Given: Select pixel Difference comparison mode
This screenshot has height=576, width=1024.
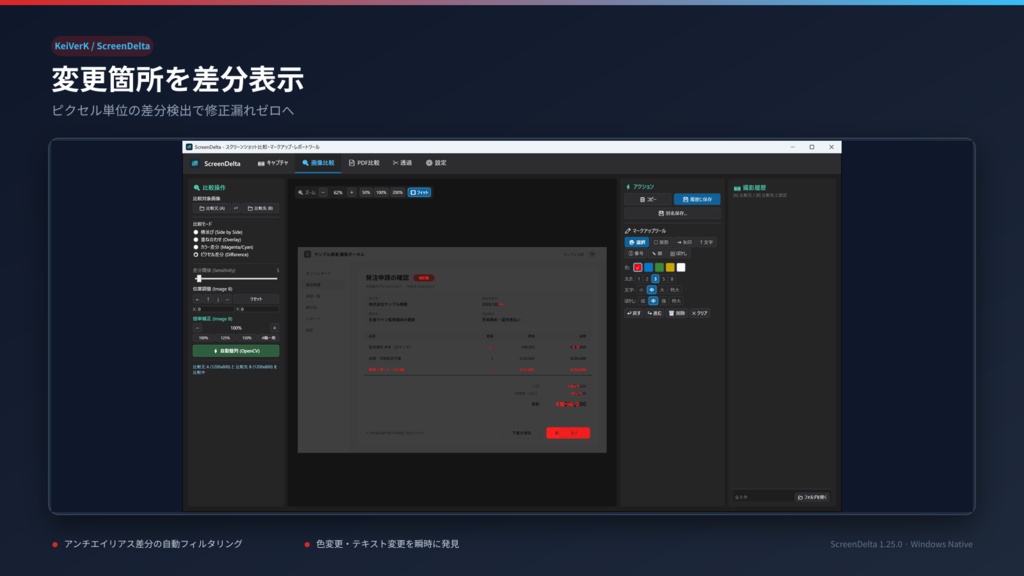Looking at the screenshot, I should 221,255.
